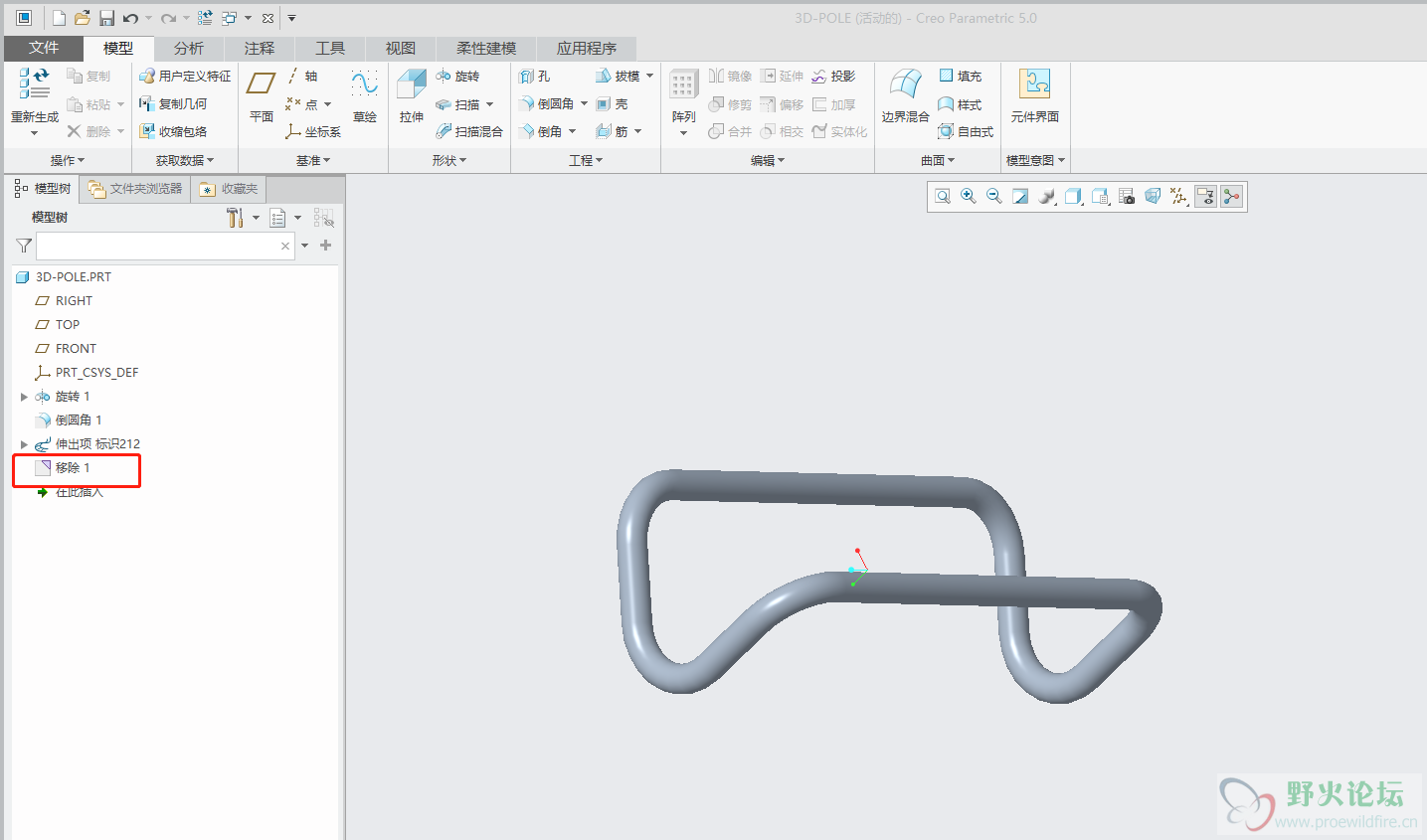The height and width of the screenshot is (840, 1427).
Task: Click 复制几何 (Copy Geometry)
Action: 173,103
